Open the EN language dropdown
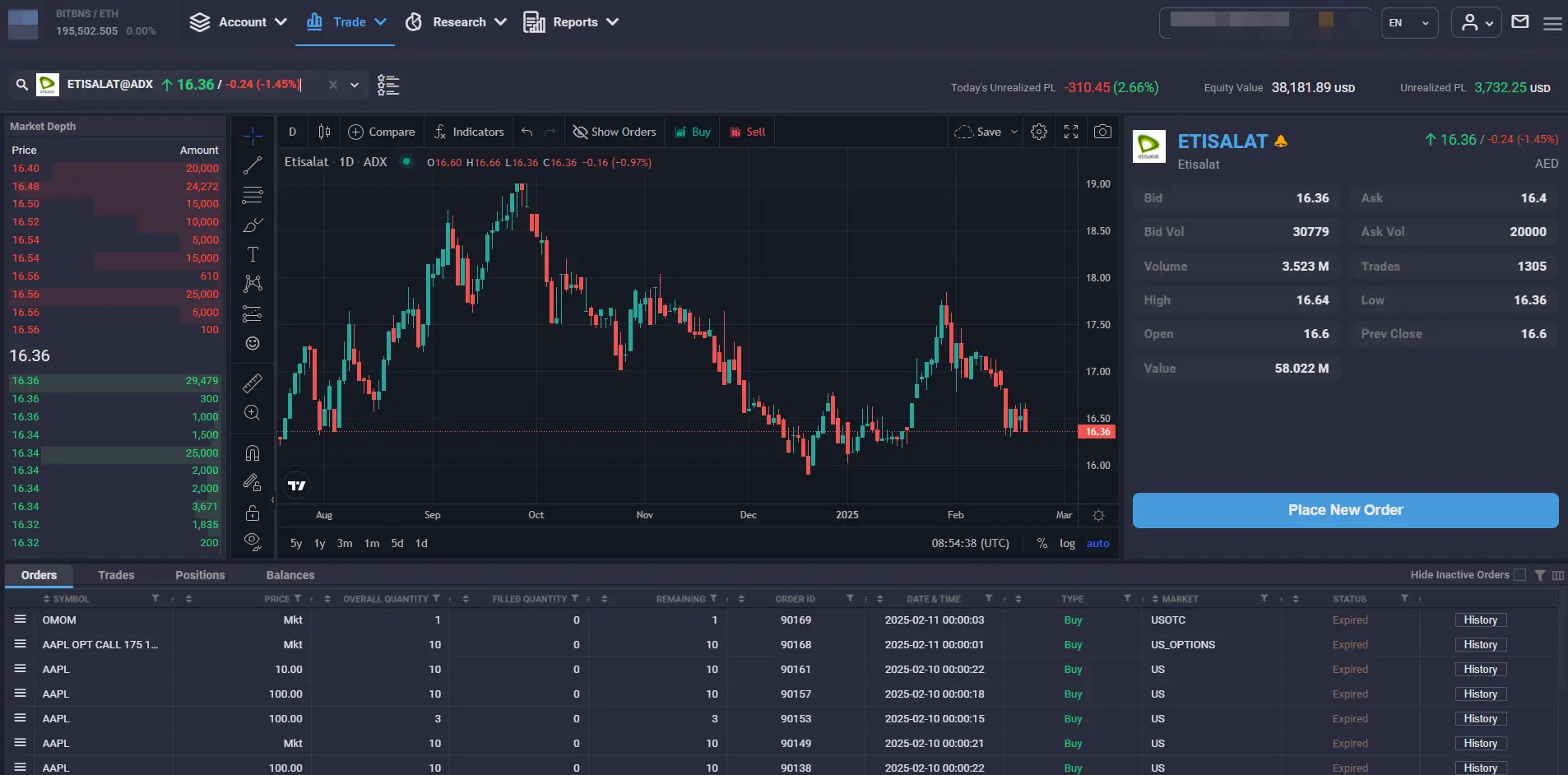 1409,23
